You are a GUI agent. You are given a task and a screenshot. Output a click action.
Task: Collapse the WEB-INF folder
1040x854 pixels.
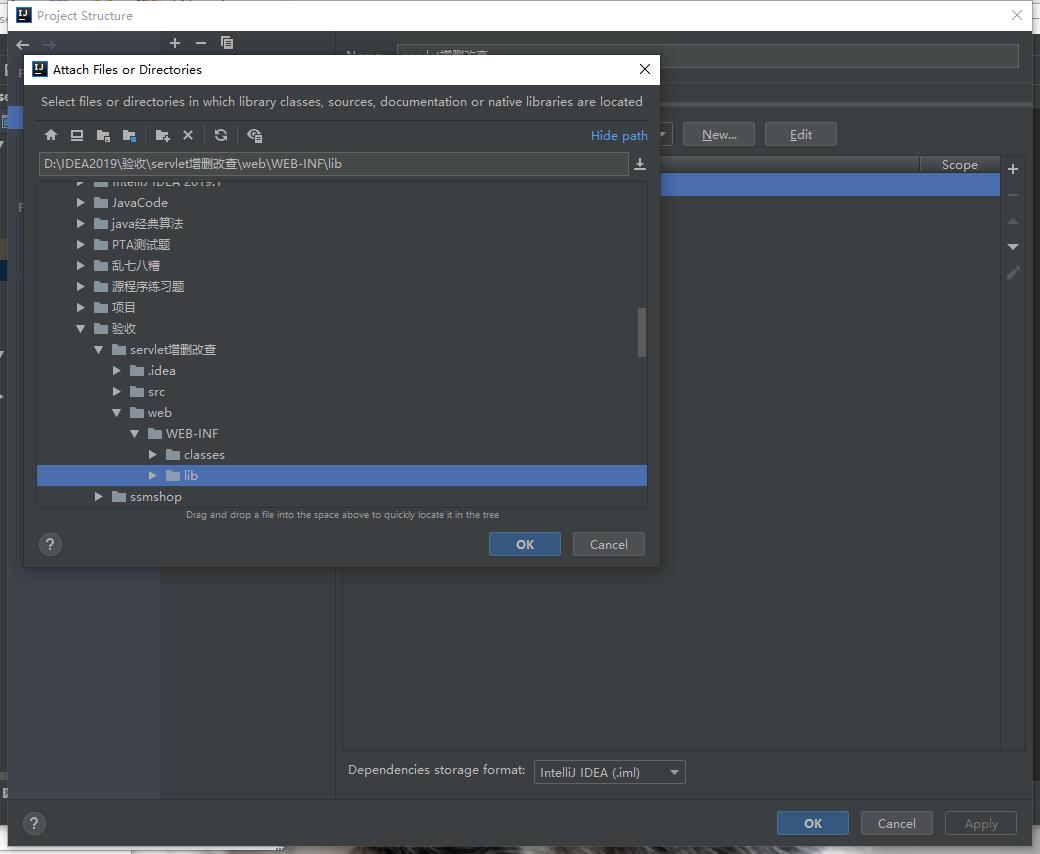pos(135,434)
